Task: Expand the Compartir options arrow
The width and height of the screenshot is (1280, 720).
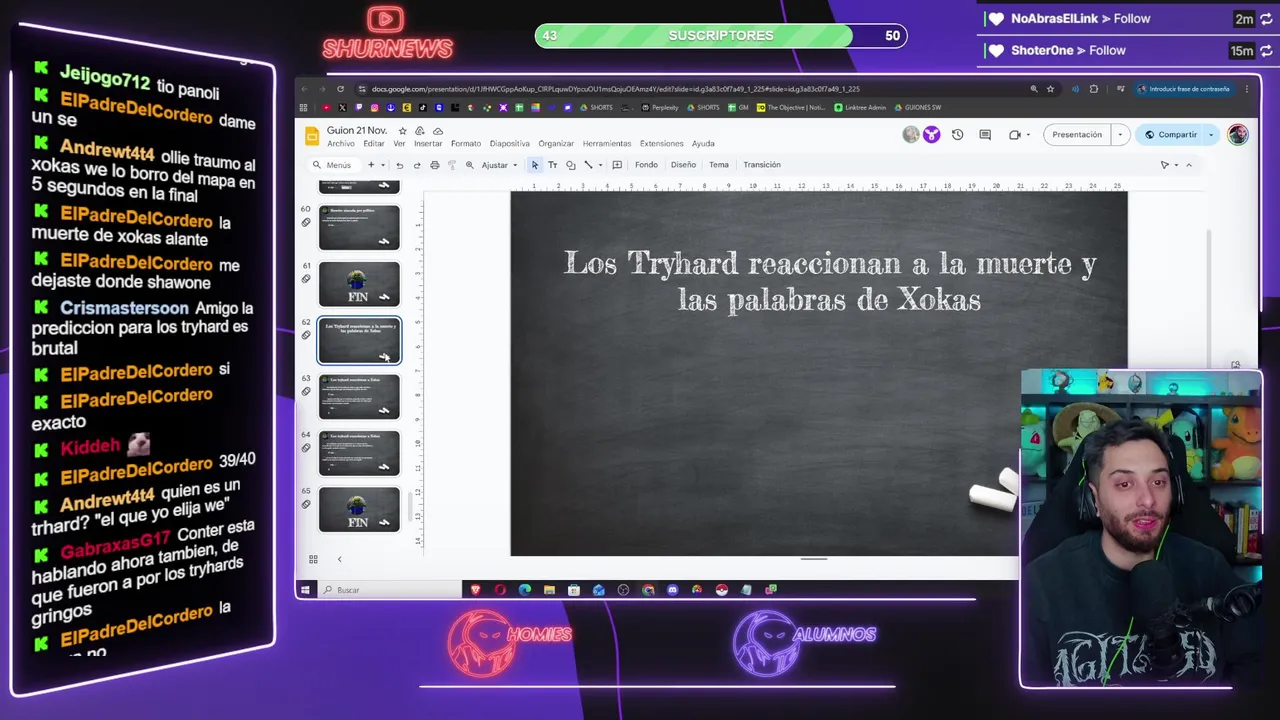Action: click(x=1211, y=135)
